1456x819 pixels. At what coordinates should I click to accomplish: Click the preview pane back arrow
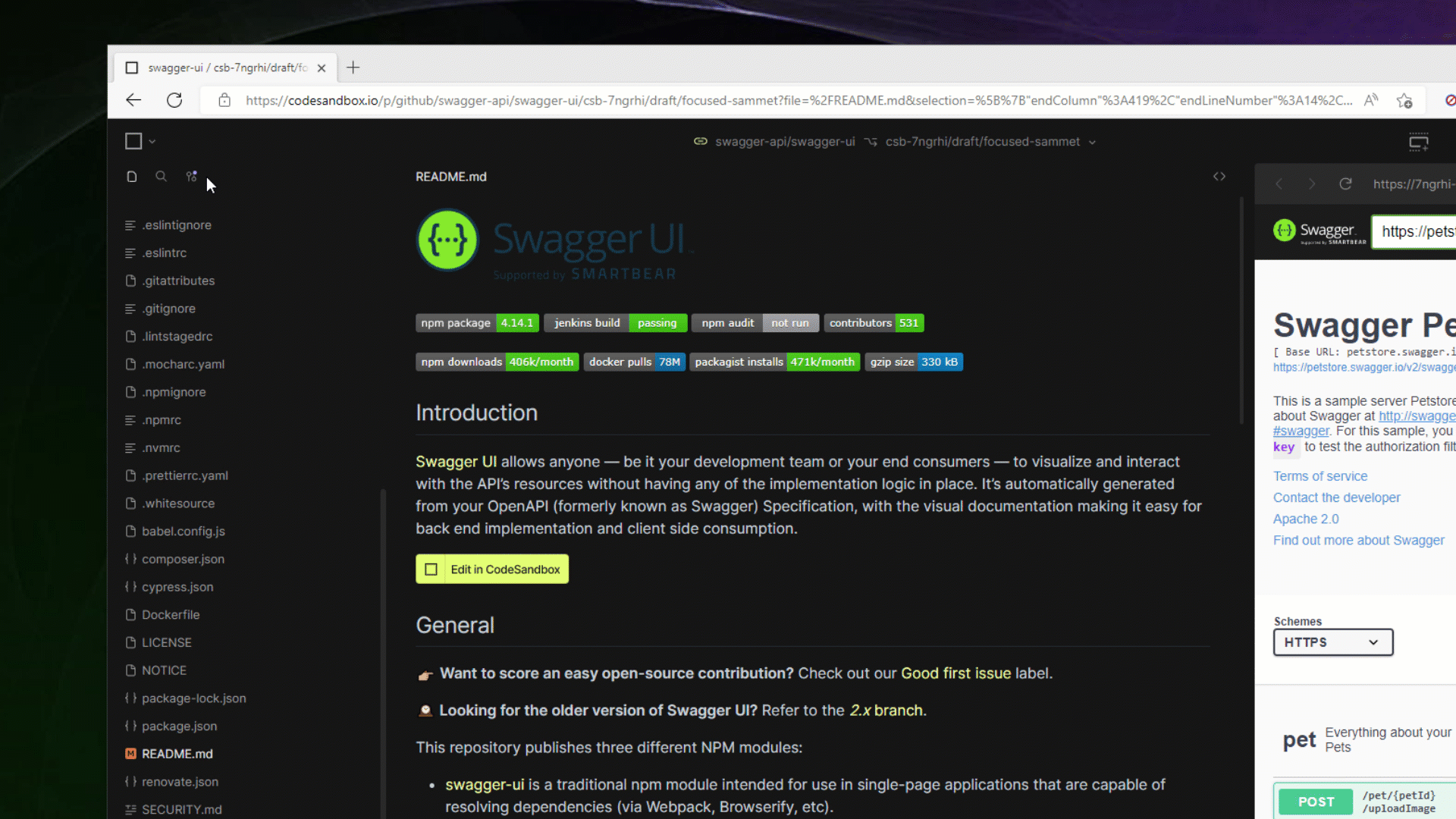[1279, 184]
